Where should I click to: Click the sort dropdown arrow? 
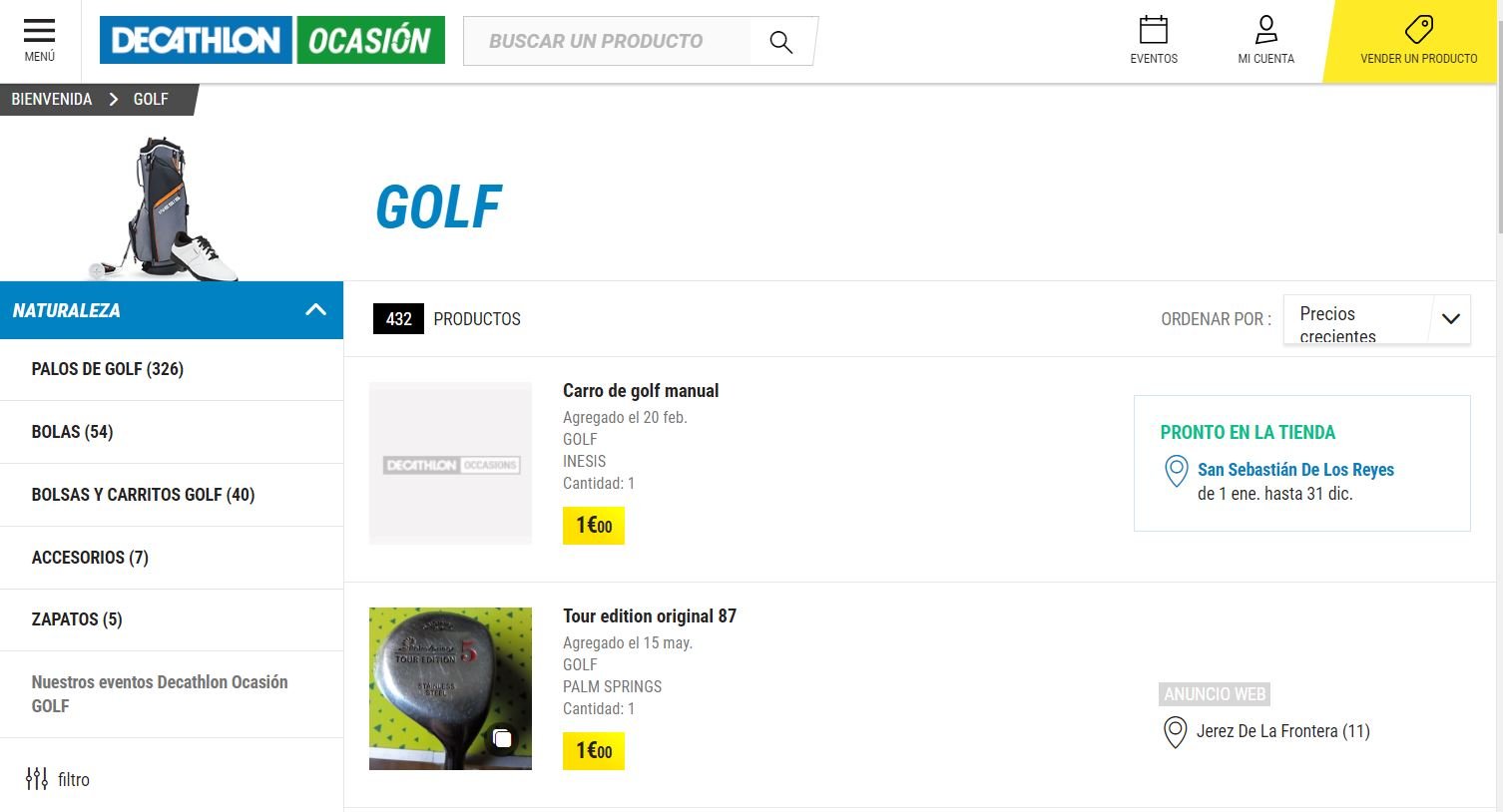(x=1451, y=319)
